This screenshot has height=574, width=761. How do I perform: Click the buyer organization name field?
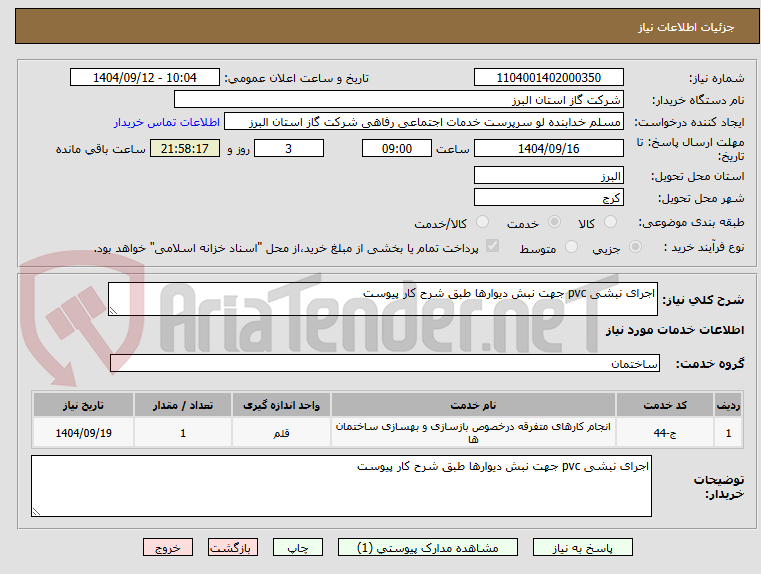pos(398,99)
